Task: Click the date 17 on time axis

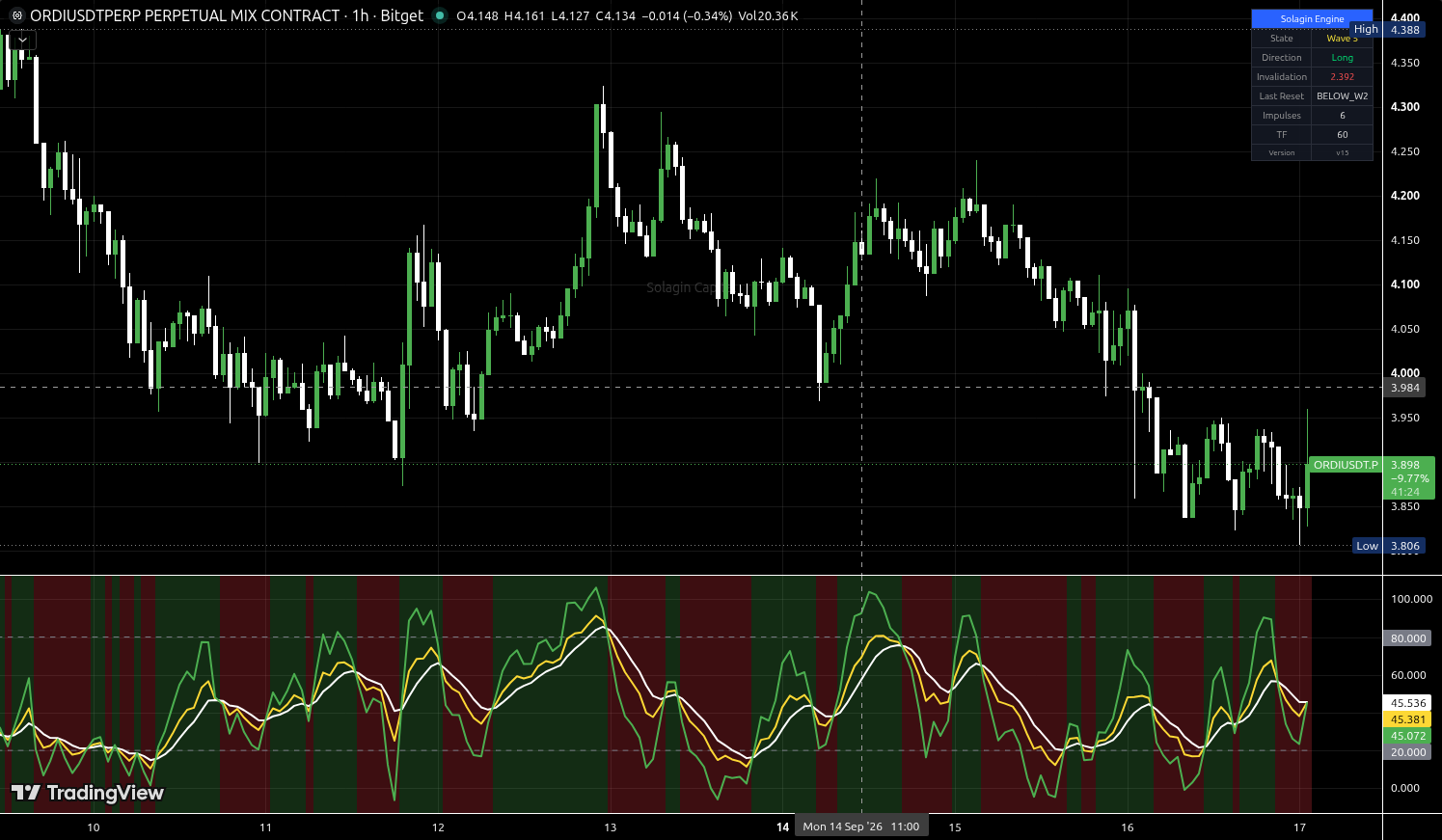Action: point(1300,827)
